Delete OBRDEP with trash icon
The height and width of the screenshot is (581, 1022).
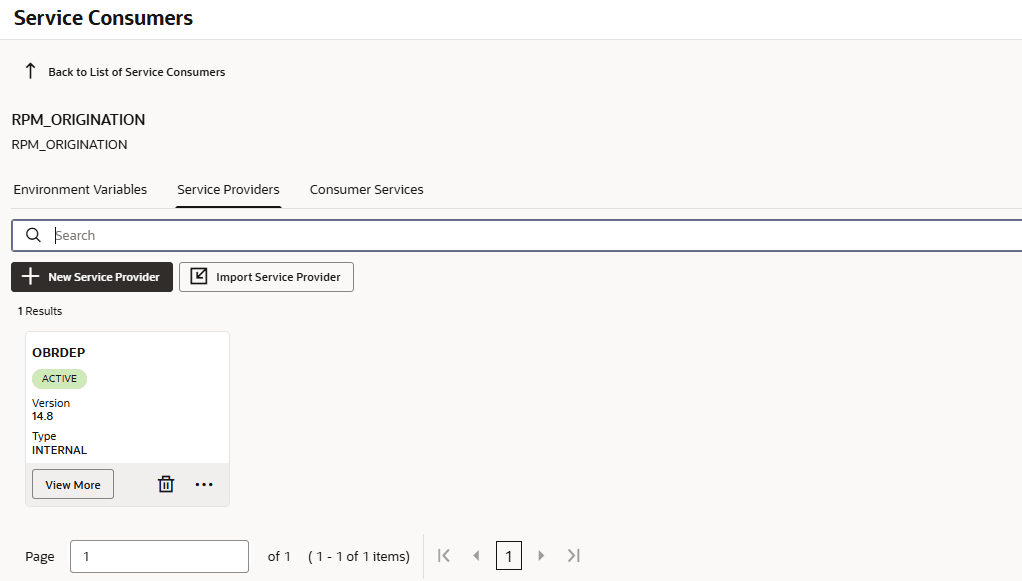(166, 484)
